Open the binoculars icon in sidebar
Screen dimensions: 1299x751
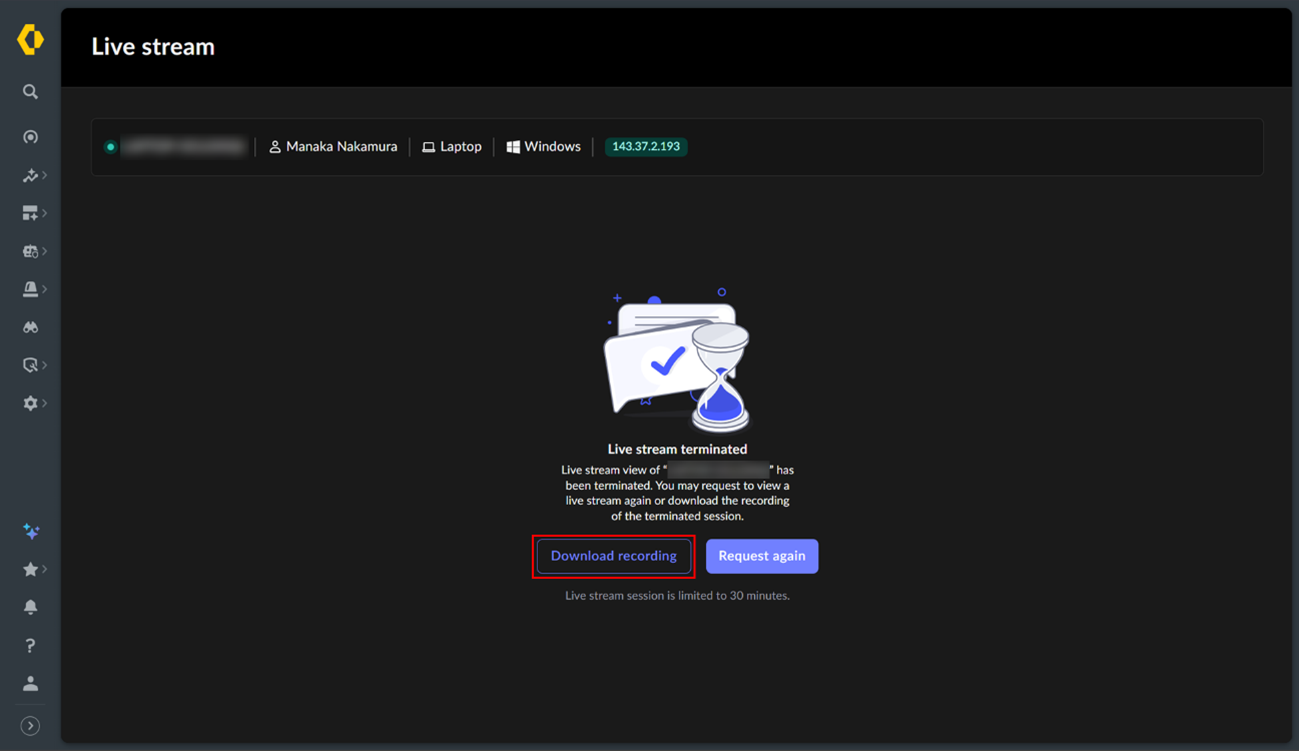30,327
